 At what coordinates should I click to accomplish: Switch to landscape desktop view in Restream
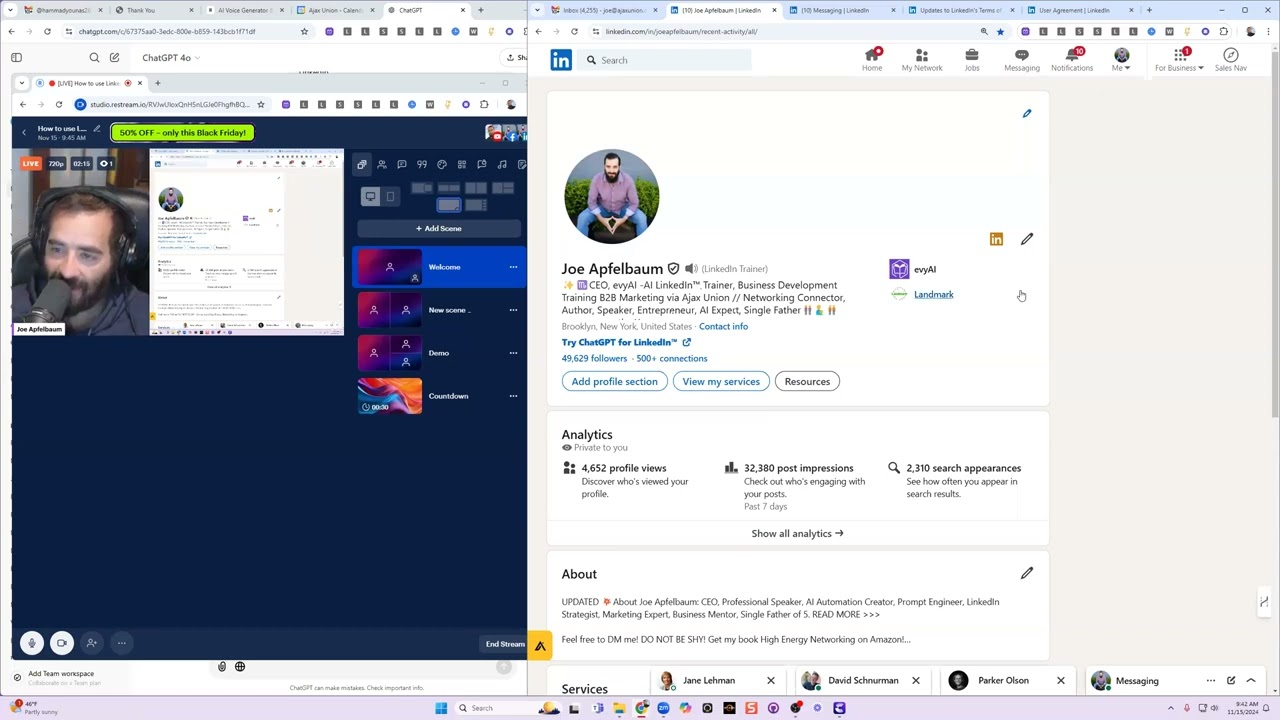coord(370,197)
